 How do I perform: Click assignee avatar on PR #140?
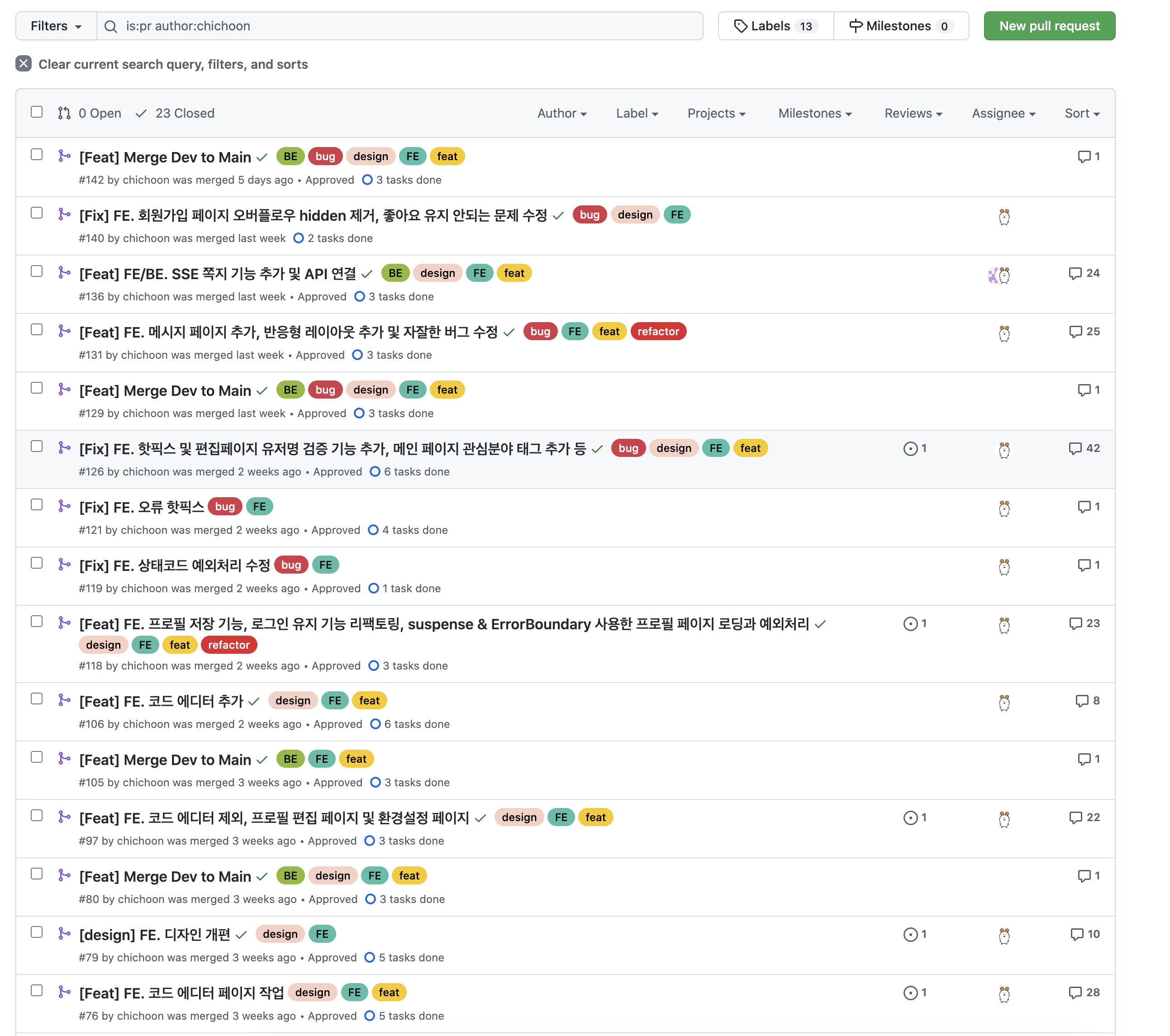(x=1004, y=217)
